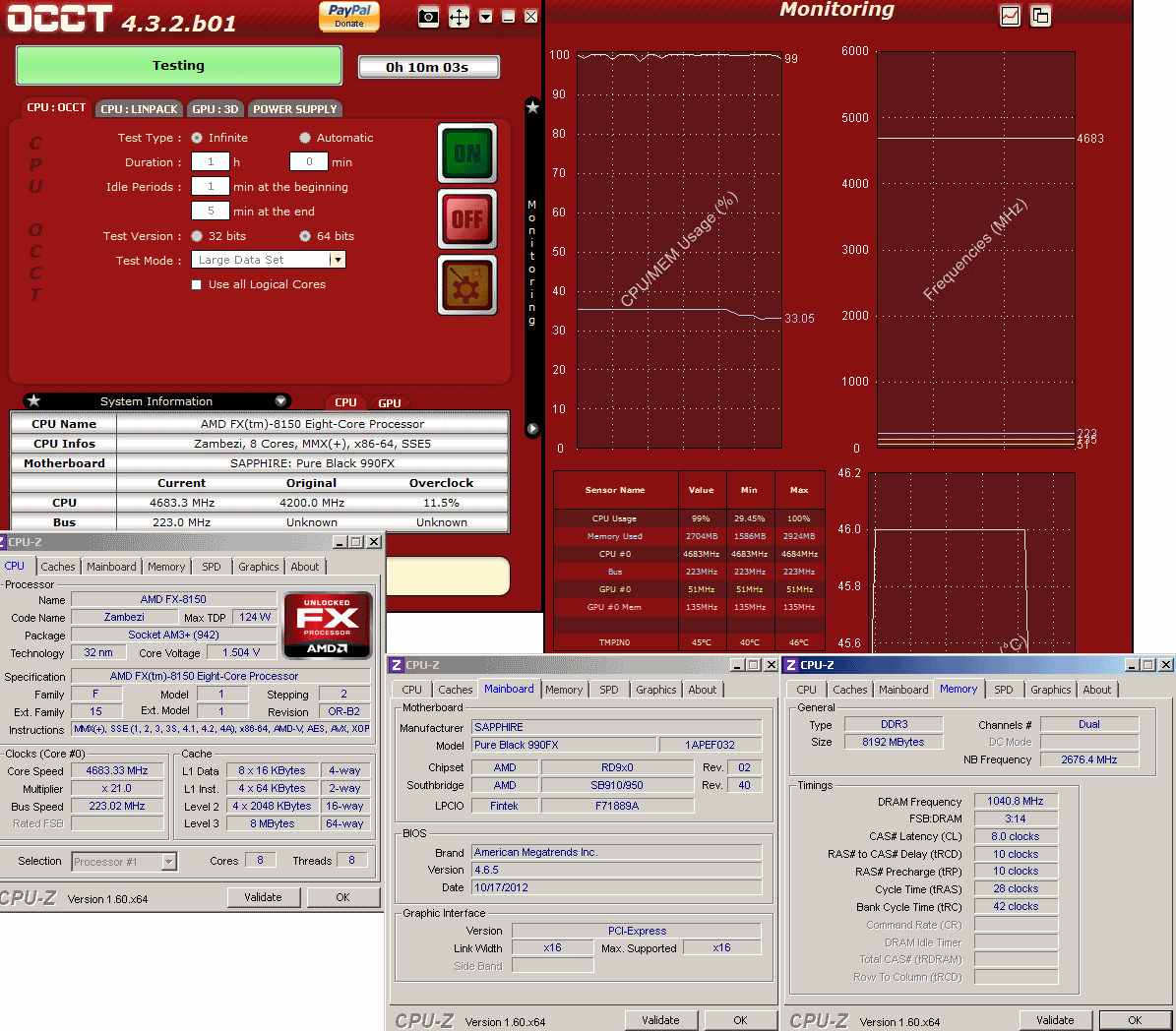Open Caches tab in first CPU-Z window
The height and width of the screenshot is (1031, 1176).
[x=58, y=567]
